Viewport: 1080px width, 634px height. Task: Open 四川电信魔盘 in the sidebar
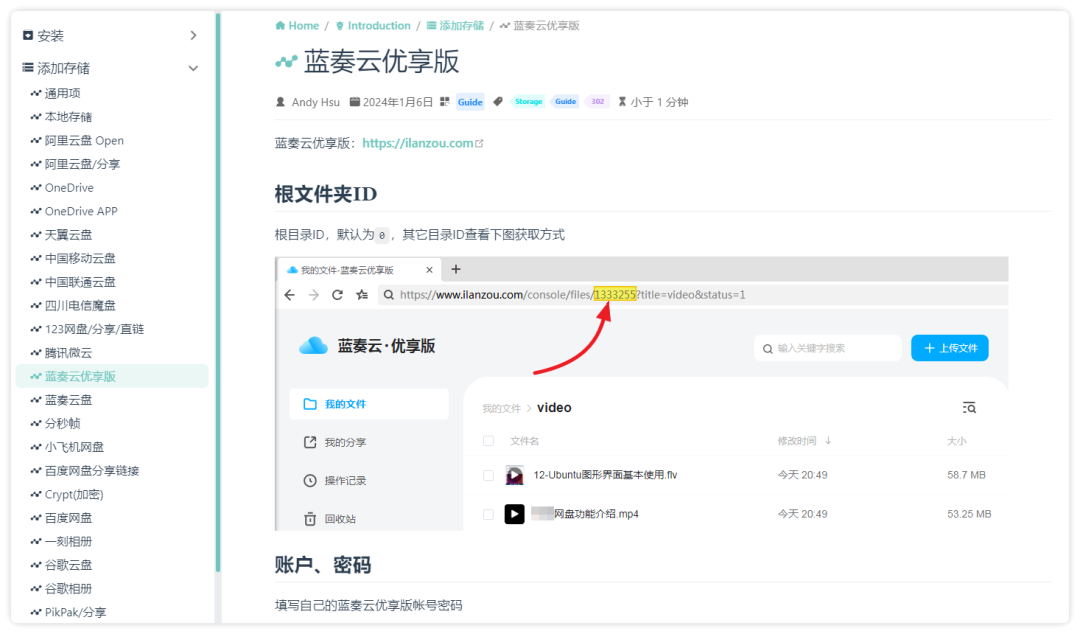pos(112,305)
